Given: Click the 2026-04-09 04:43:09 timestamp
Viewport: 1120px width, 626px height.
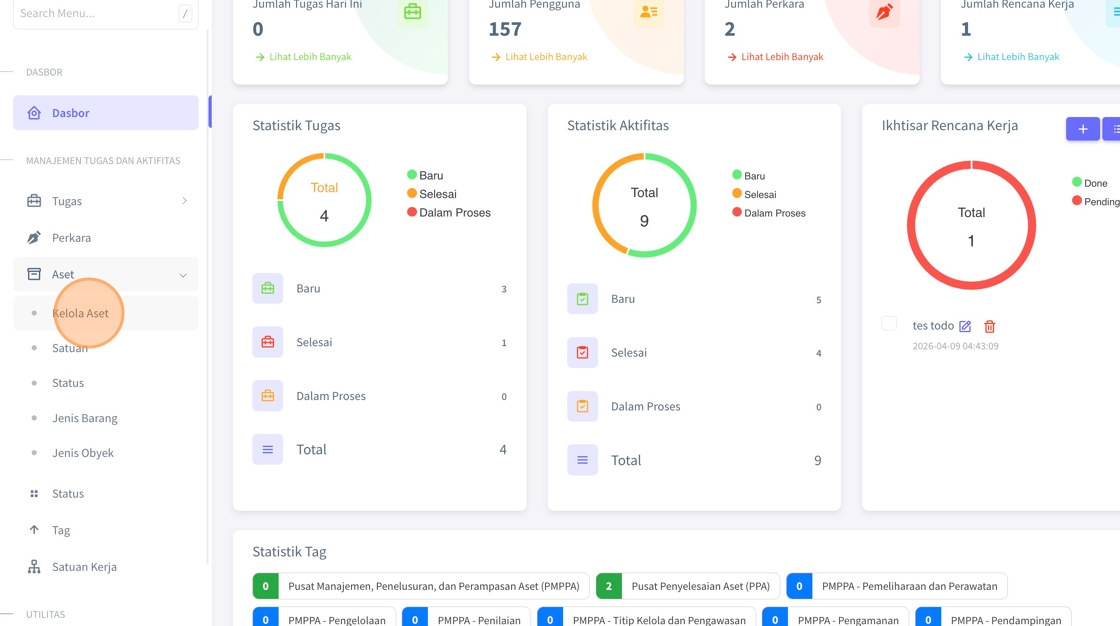Looking at the screenshot, I should [955, 346].
